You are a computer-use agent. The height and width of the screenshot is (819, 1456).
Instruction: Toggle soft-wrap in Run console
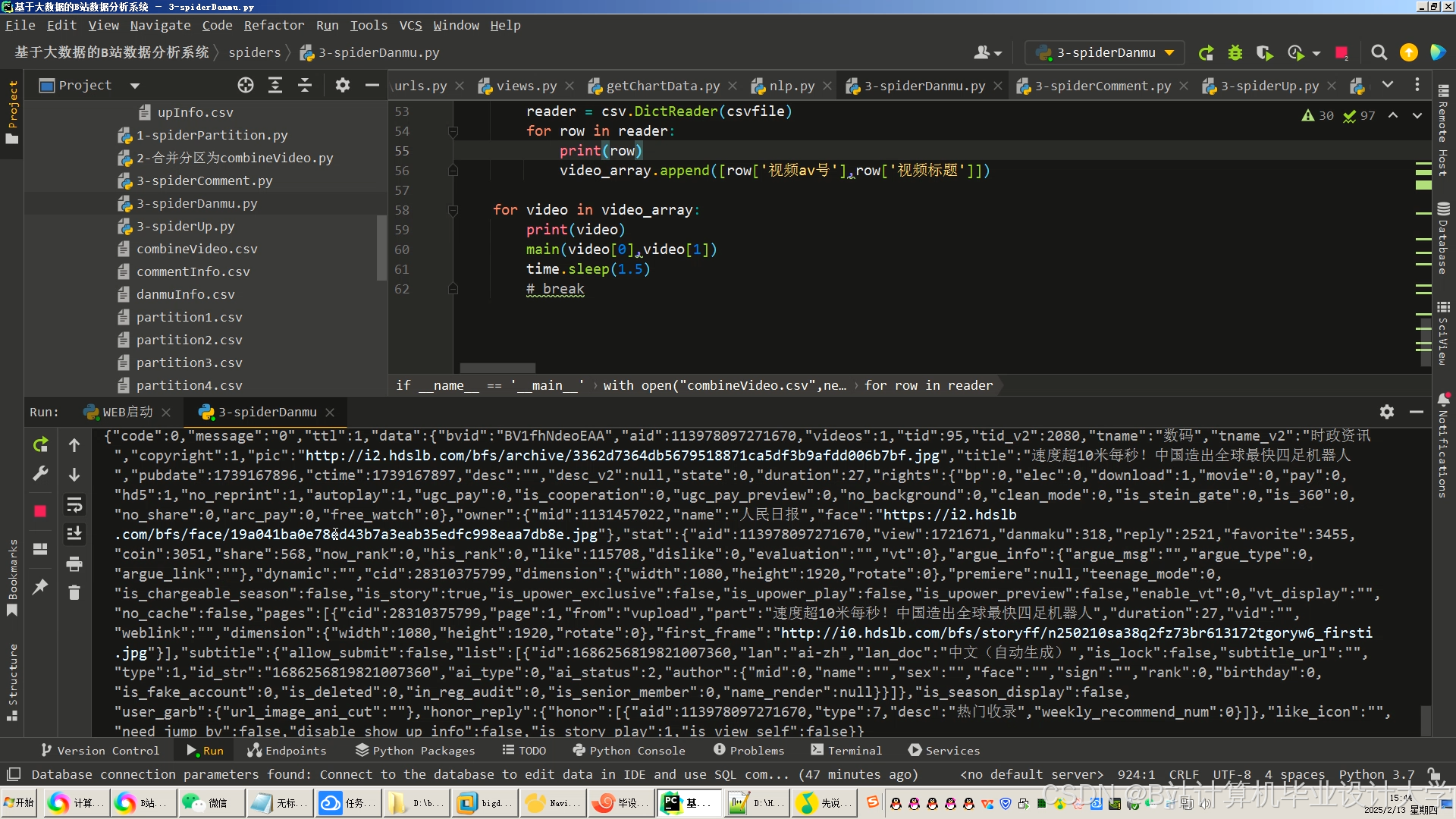74,504
